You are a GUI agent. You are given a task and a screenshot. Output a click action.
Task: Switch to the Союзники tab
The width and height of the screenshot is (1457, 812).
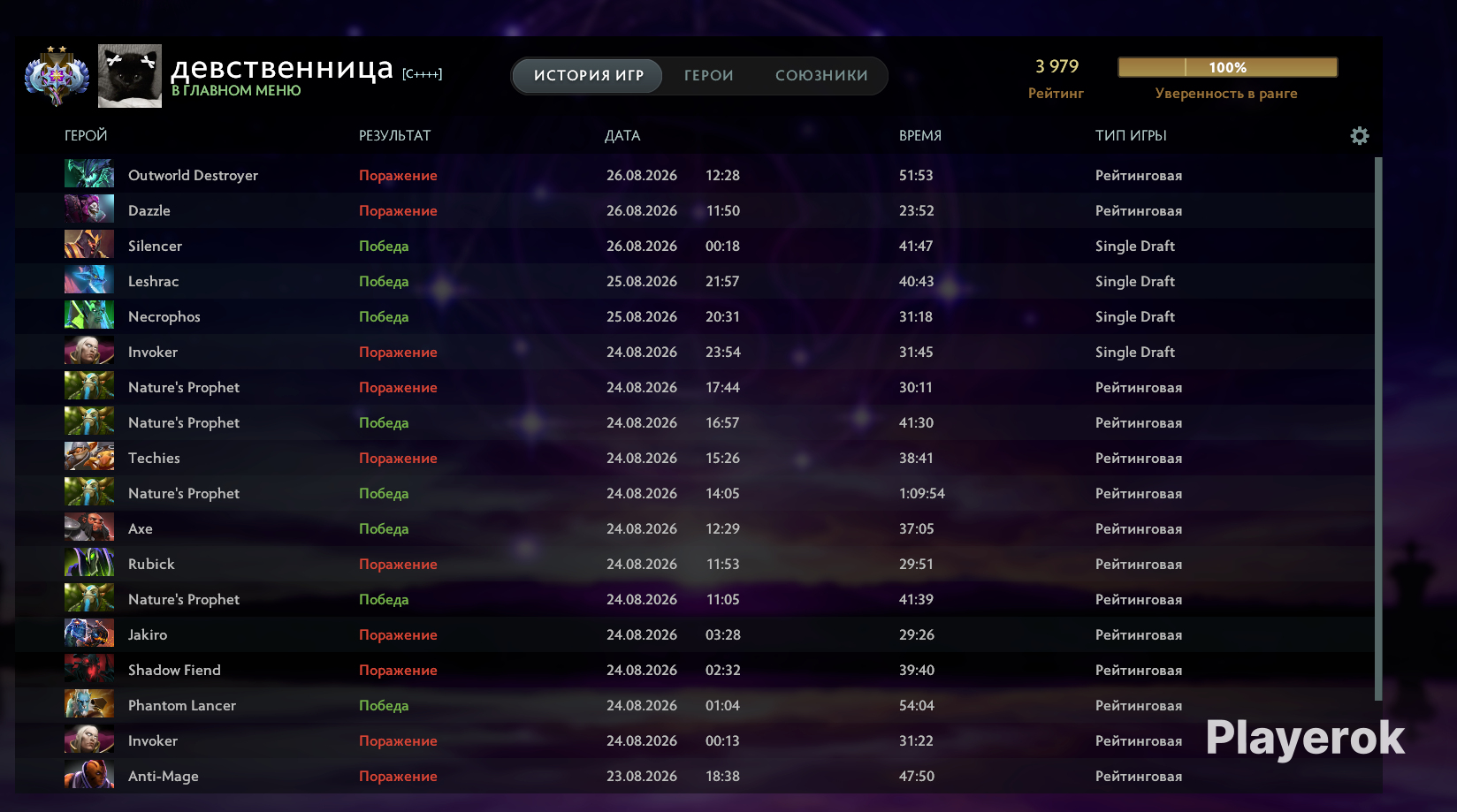(x=821, y=75)
